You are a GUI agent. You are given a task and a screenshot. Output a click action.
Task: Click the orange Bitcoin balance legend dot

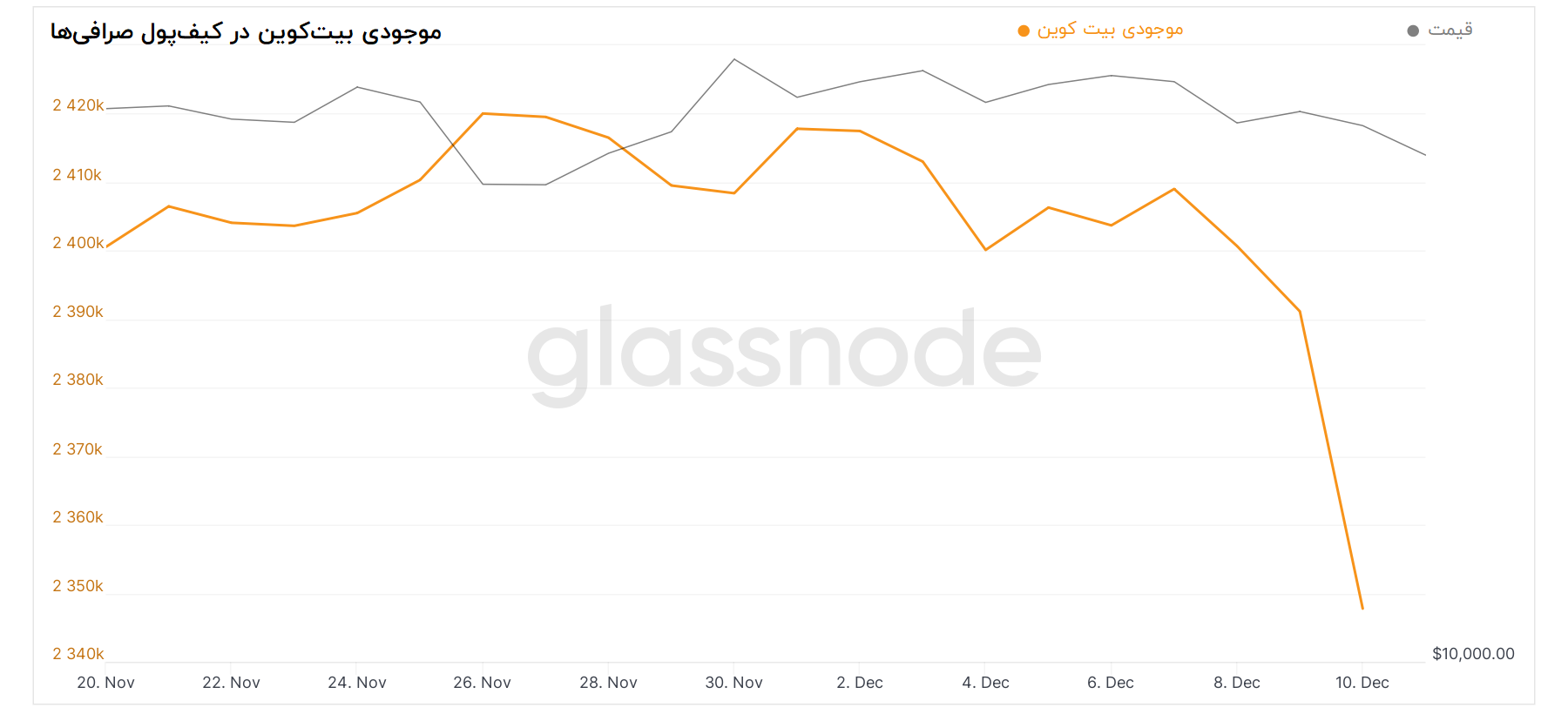(x=1024, y=31)
